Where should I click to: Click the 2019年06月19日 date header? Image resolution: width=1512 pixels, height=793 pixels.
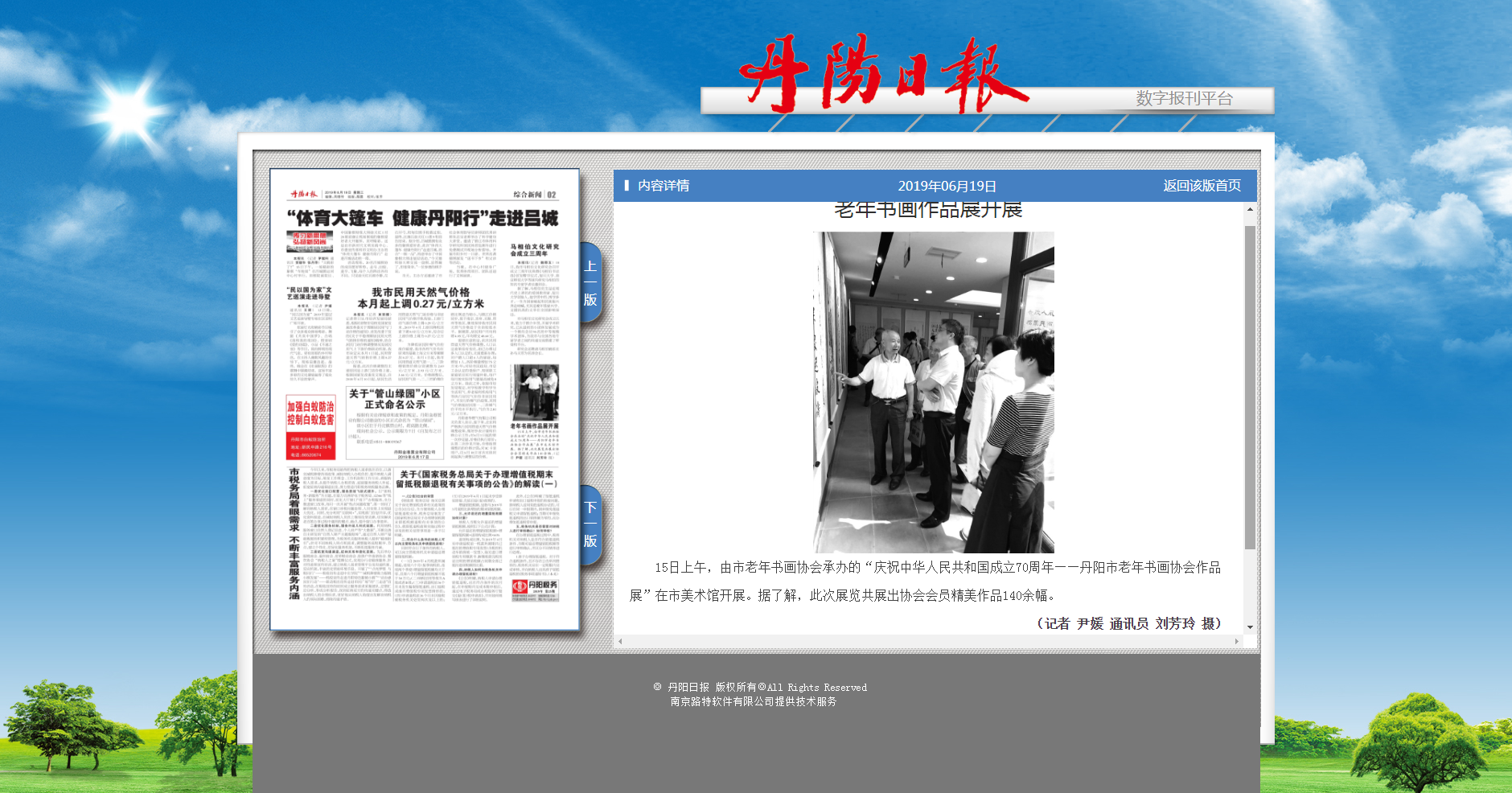click(947, 186)
